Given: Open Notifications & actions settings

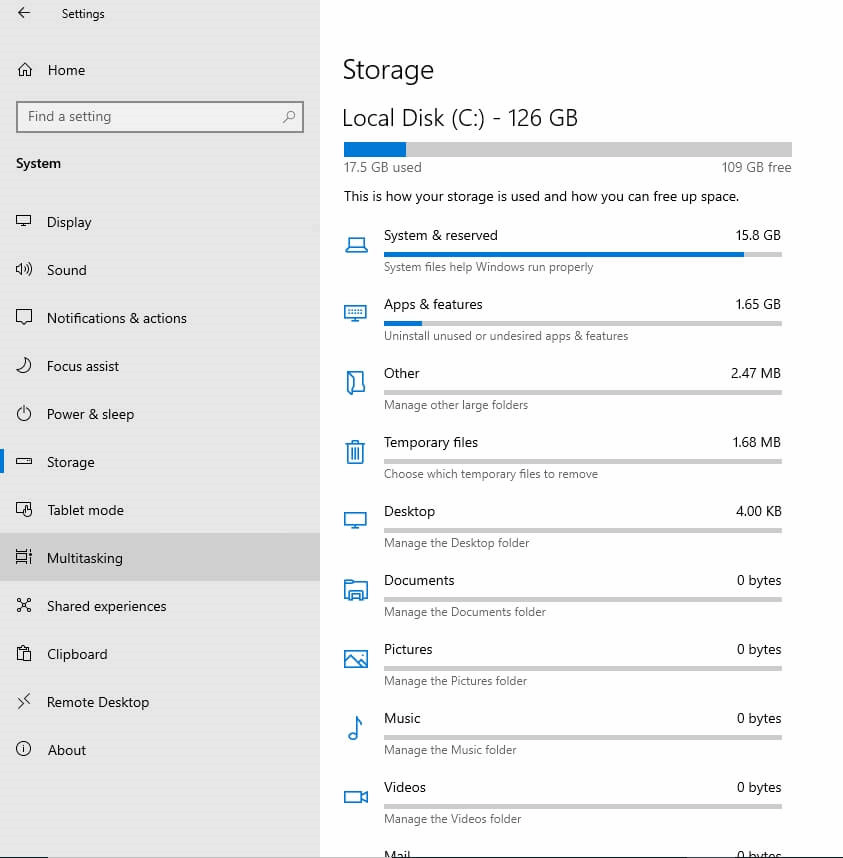Looking at the screenshot, I should pos(117,318).
